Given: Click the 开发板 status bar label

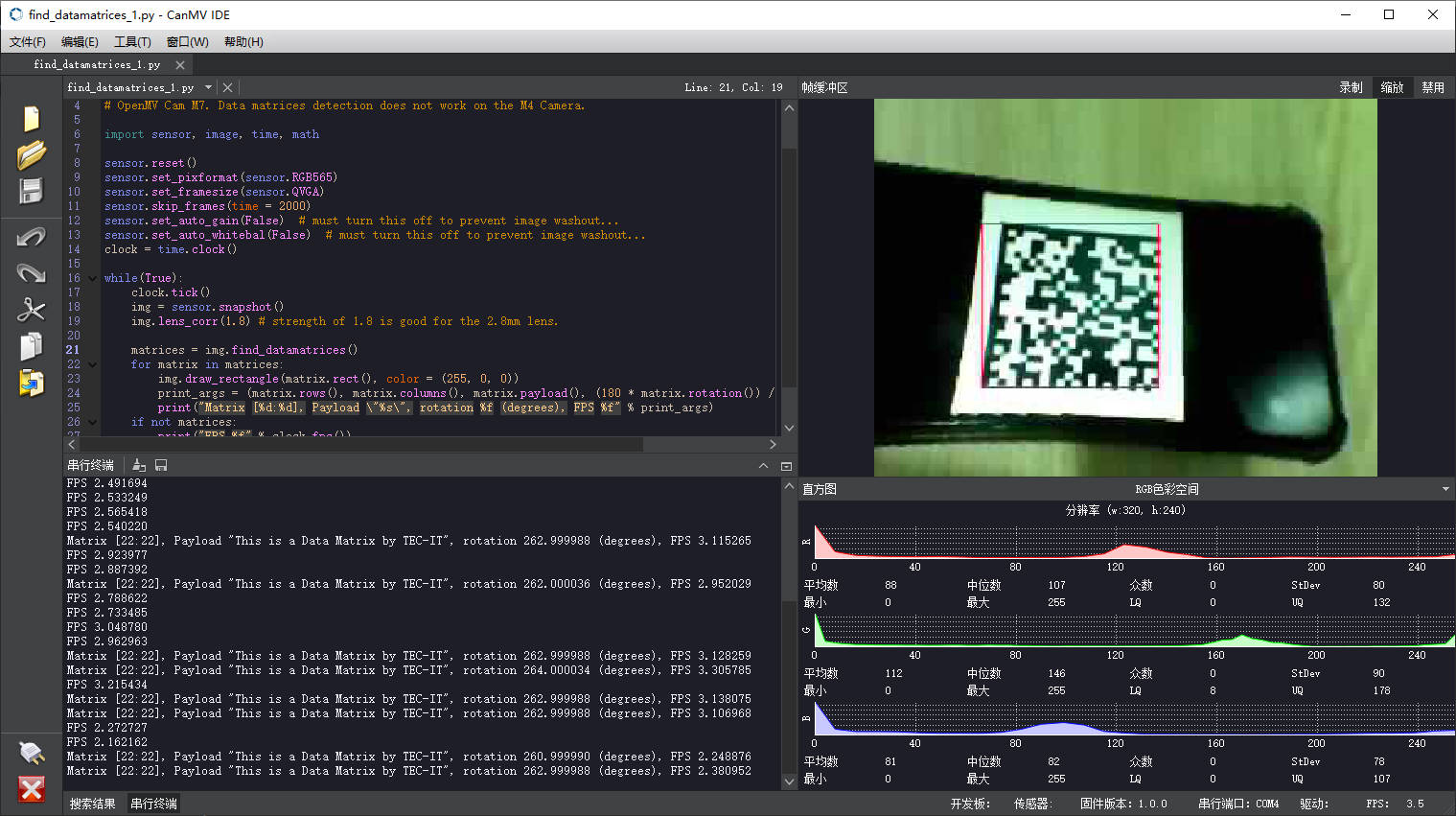Looking at the screenshot, I should (970, 804).
